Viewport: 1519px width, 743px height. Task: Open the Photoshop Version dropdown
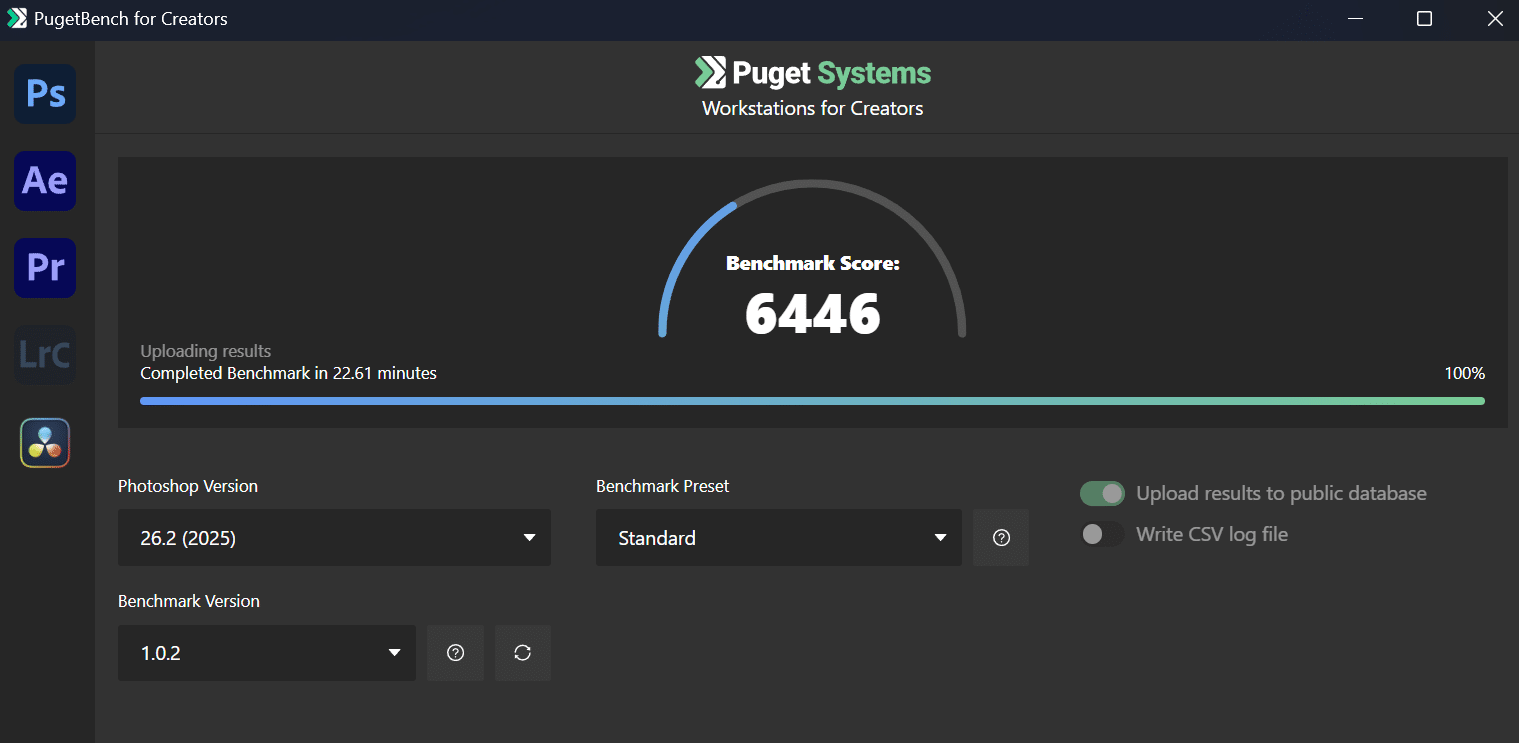[x=334, y=538]
